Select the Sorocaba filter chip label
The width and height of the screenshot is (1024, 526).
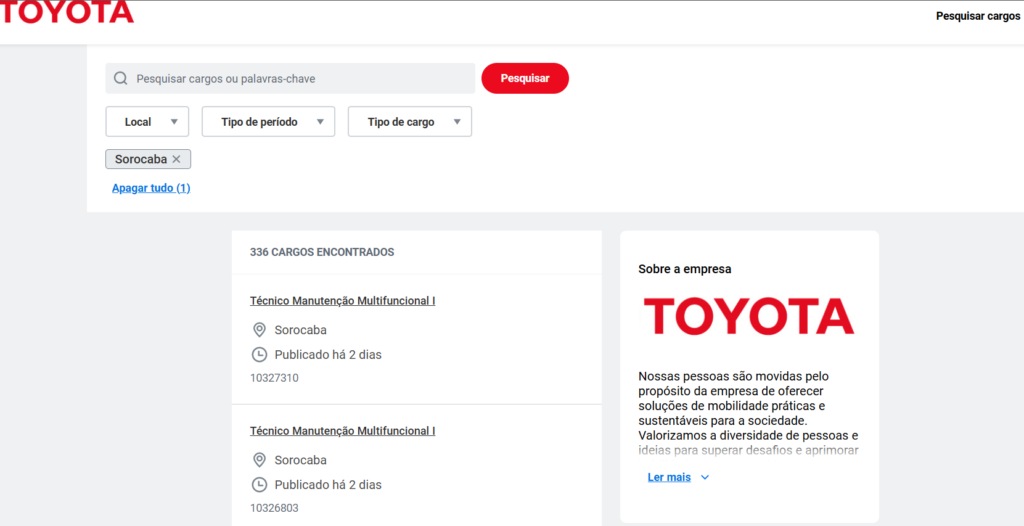point(141,159)
